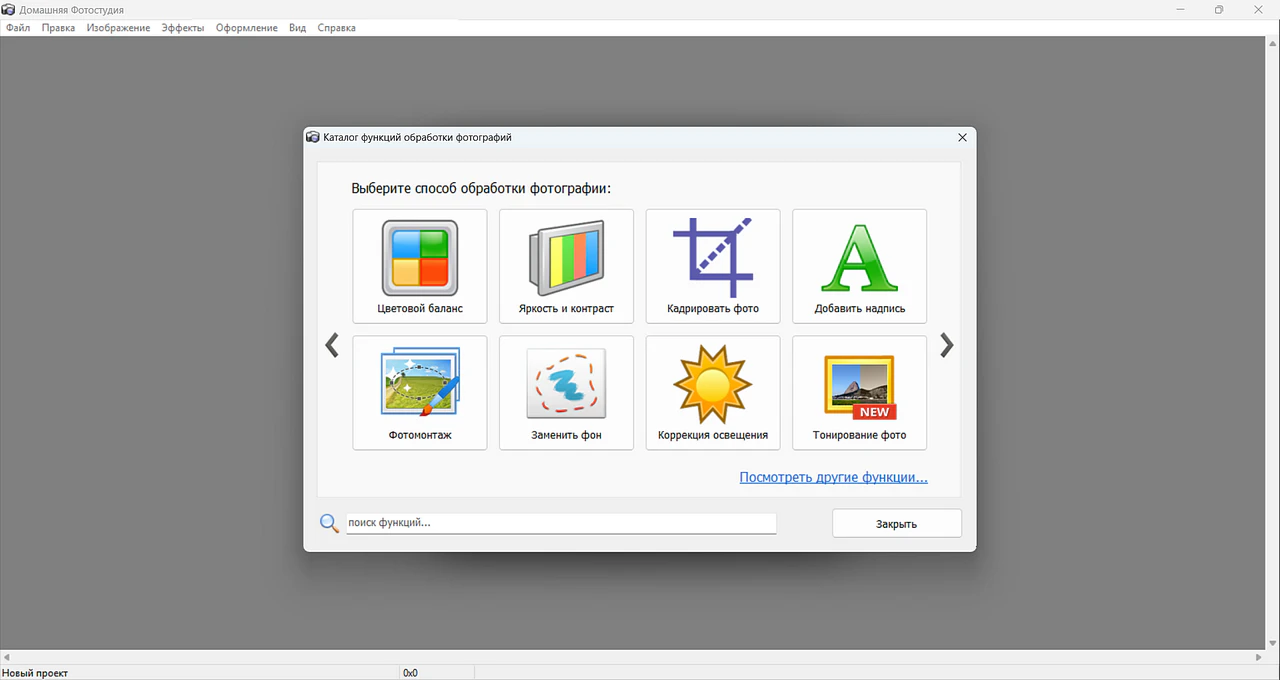
Task: Choose Кадрировать фото crop tool
Action: [x=713, y=266]
